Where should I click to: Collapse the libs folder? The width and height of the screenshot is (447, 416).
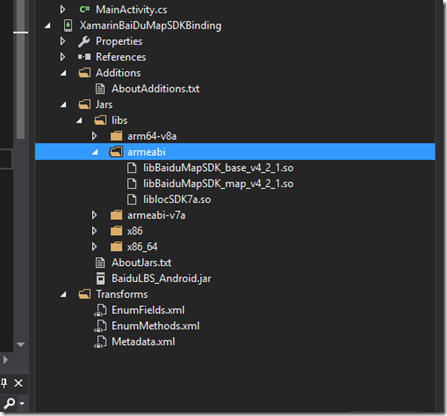coord(79,121)
